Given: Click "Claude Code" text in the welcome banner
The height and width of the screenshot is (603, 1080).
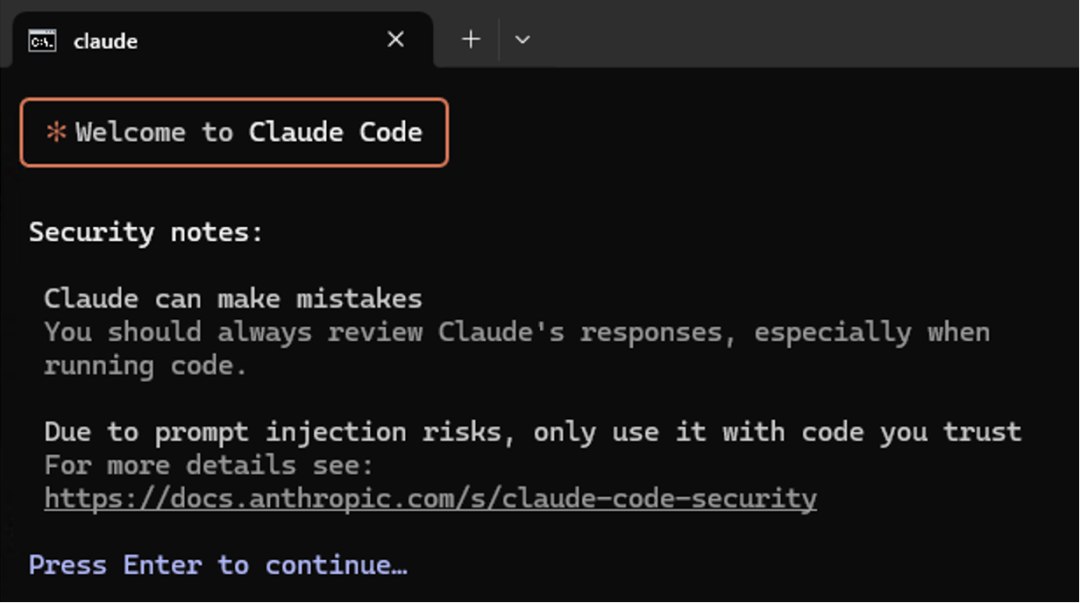Looking at the screenshot, I should coord(335,132).
